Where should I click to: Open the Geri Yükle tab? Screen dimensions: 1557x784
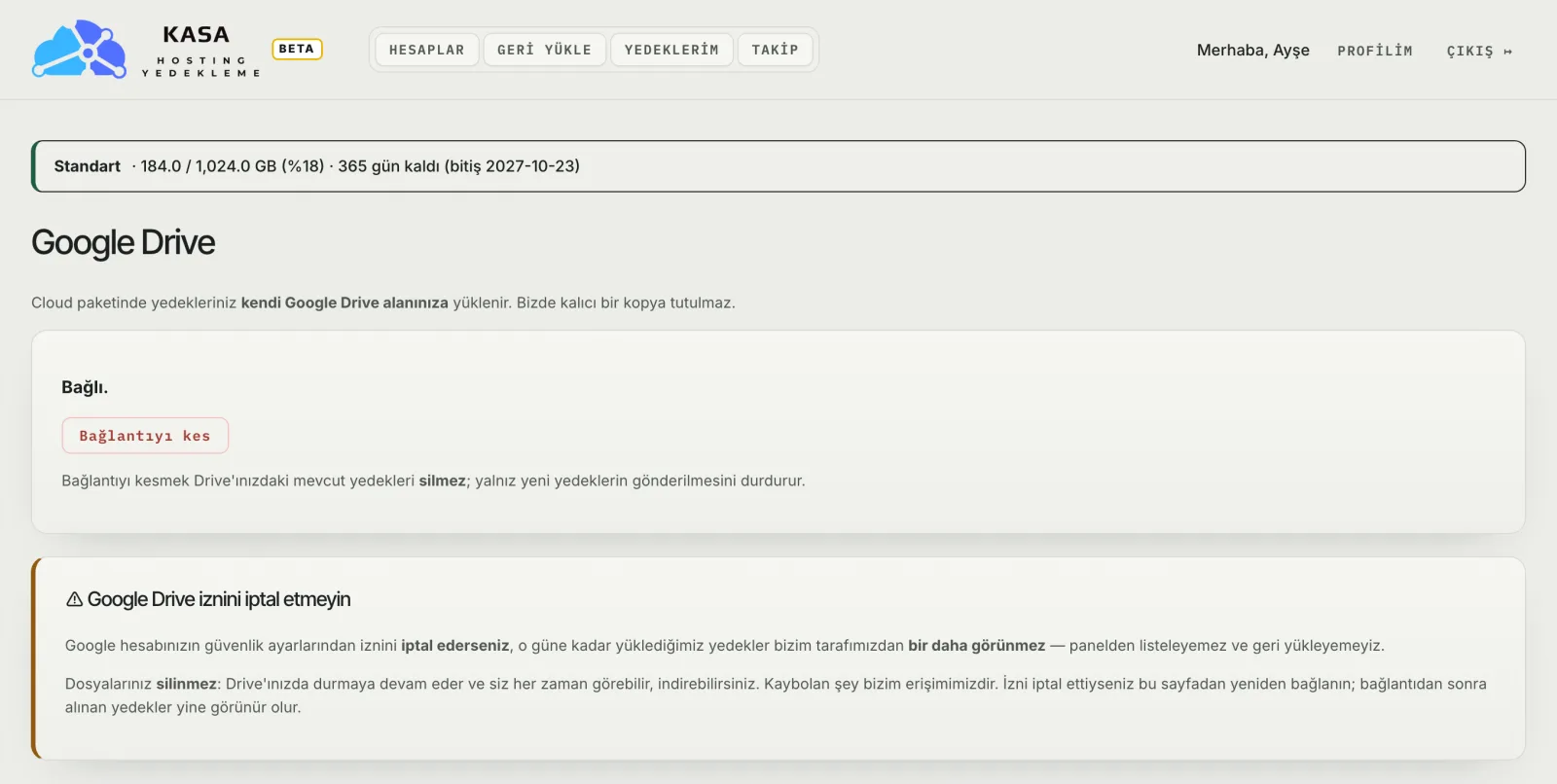point(545,50)
